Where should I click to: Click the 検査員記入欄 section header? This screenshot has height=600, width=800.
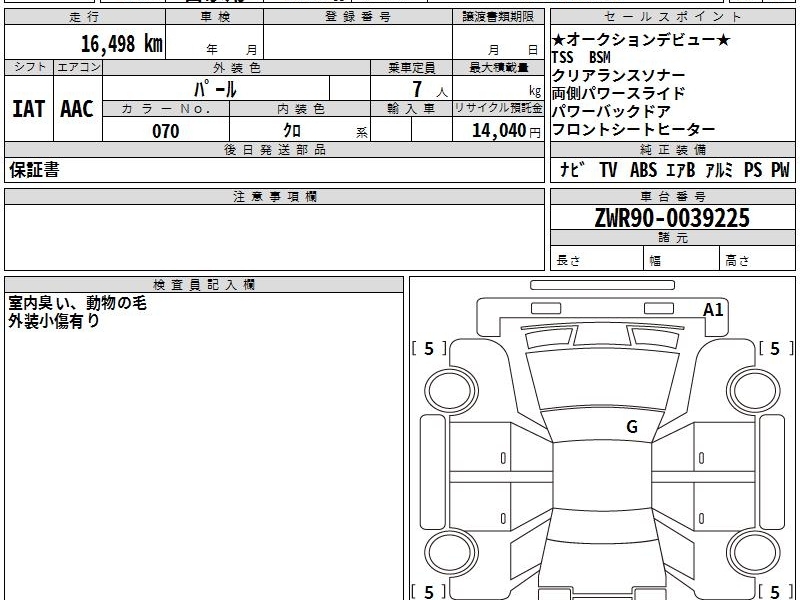tap(204, 285)
